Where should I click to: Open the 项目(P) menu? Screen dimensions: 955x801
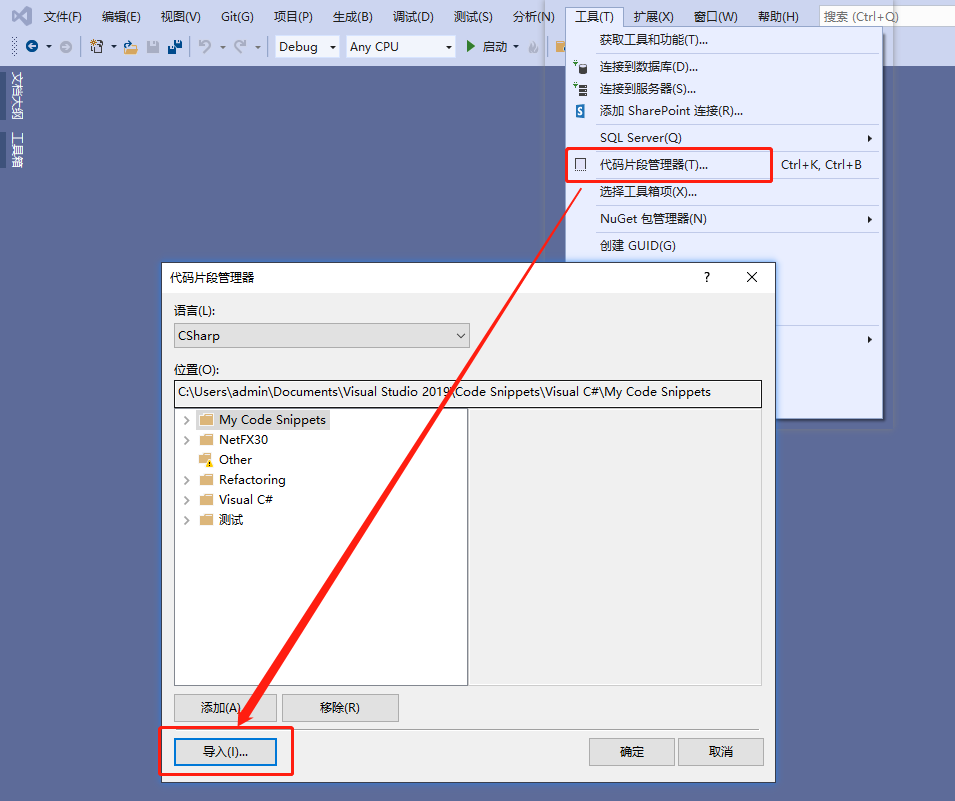(x=293, y=16)
